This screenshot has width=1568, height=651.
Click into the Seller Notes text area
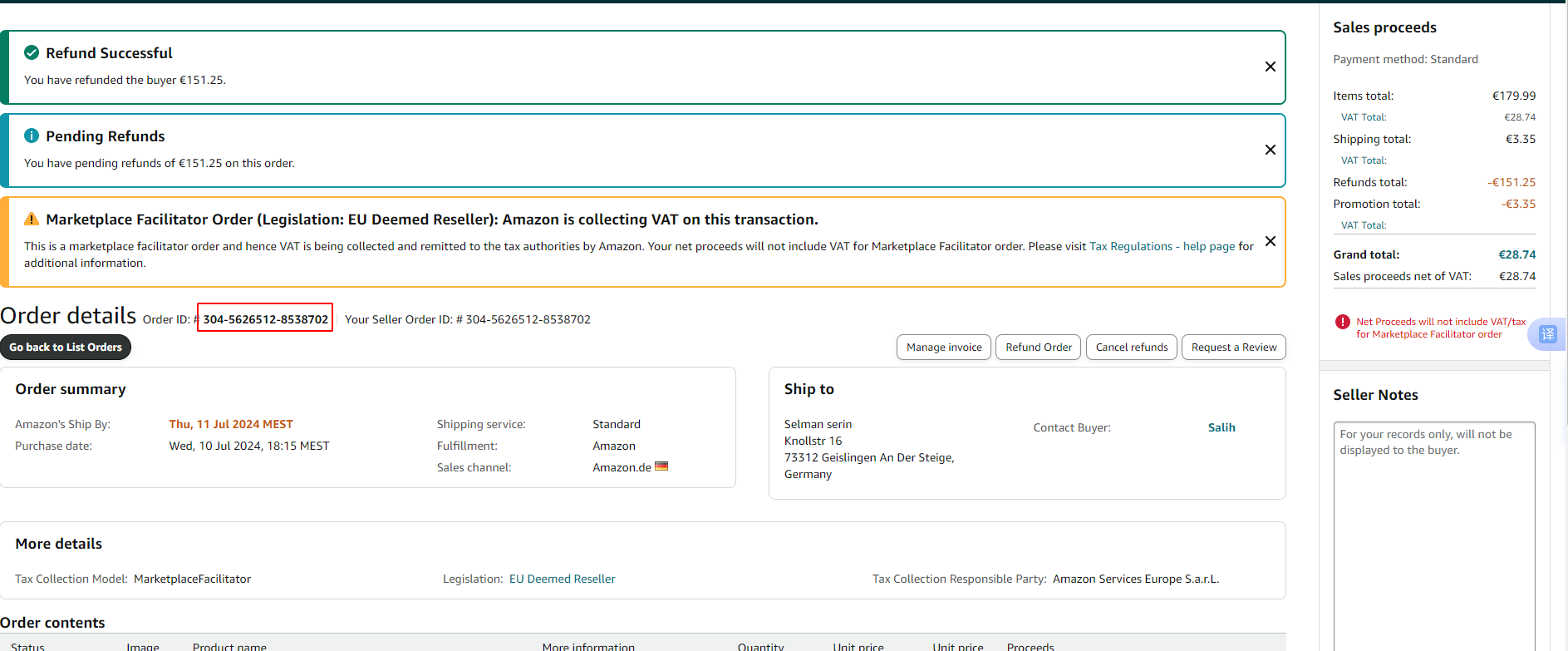point(1433,532)
